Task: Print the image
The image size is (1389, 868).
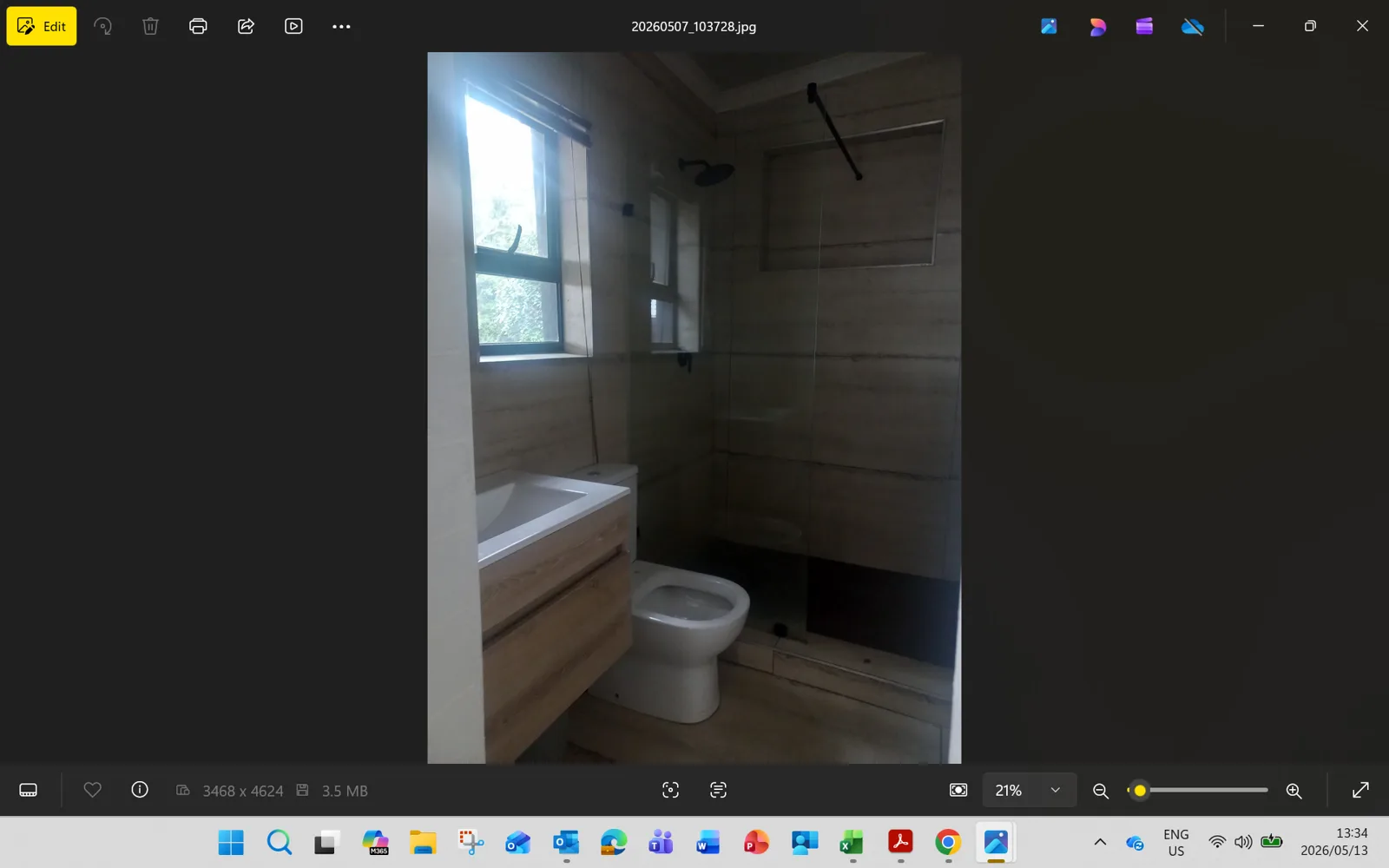Action: 198,26
